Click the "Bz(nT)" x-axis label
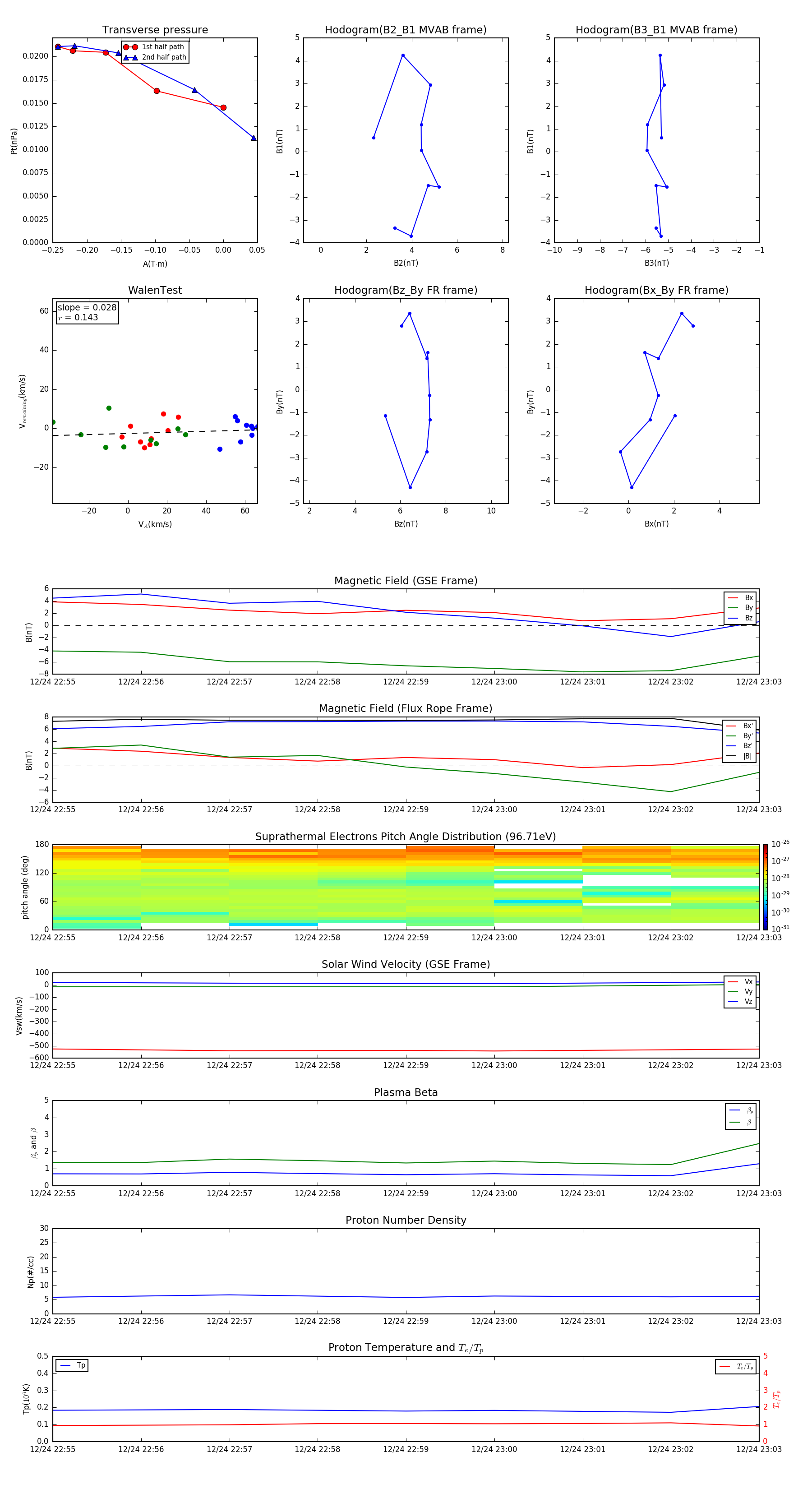Screen dimensions: 812x1489 tap(406, 524)
